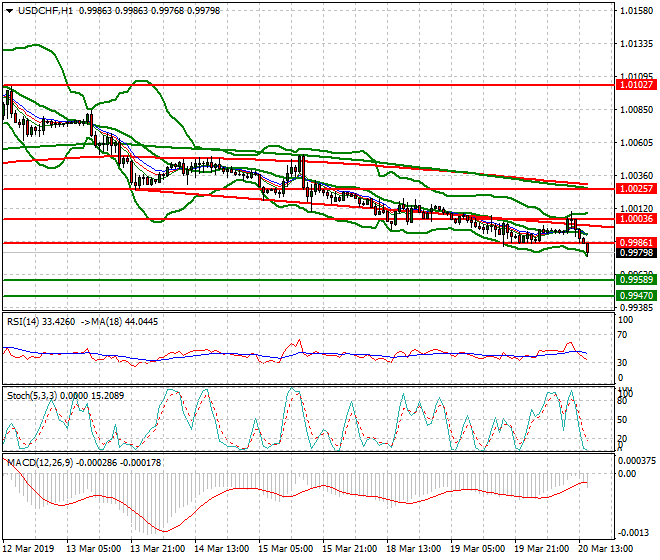Select the Stochastic scale value 50

point(622,420)
